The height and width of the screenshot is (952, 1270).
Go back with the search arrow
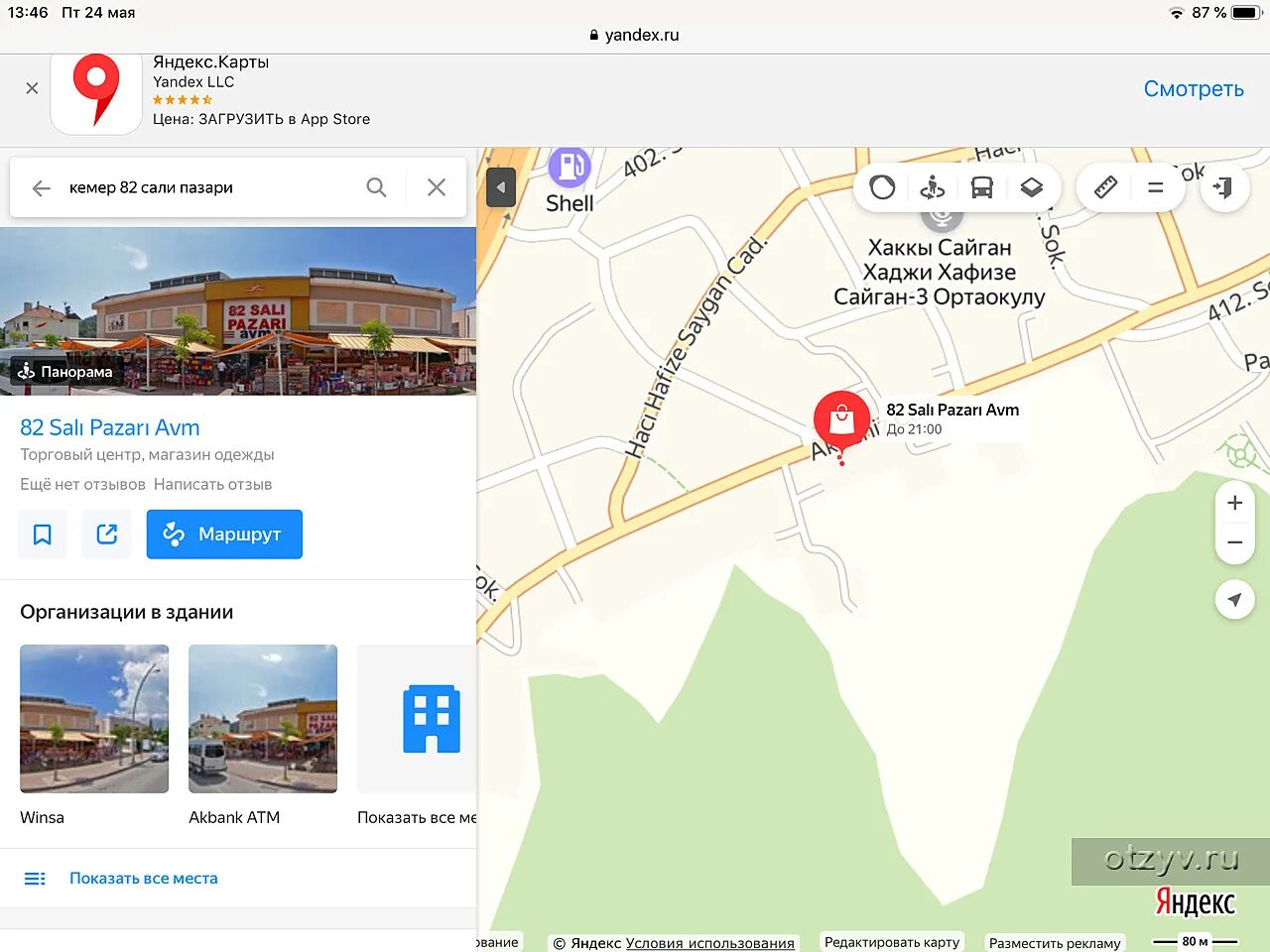point(41,187)
